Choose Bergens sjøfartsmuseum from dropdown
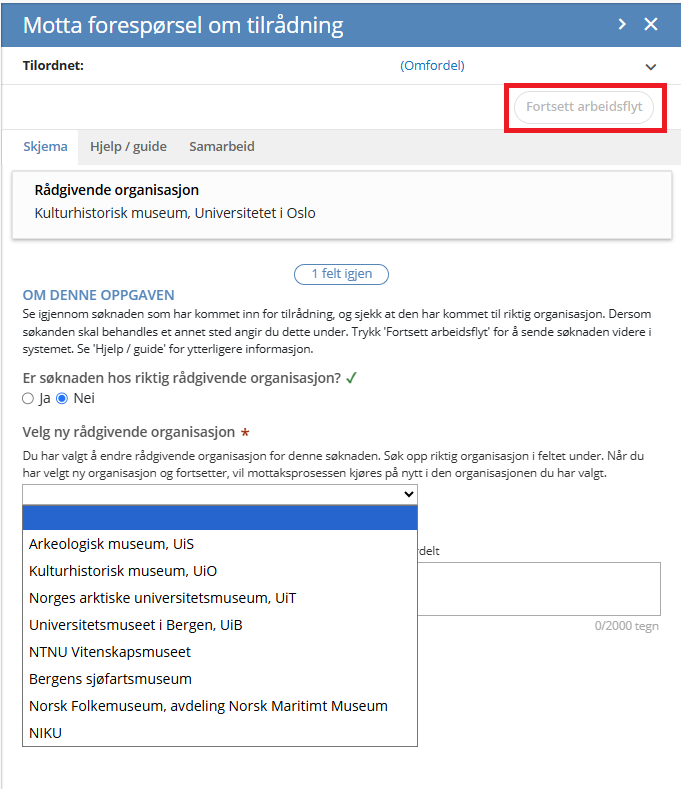 click(110, 679)
